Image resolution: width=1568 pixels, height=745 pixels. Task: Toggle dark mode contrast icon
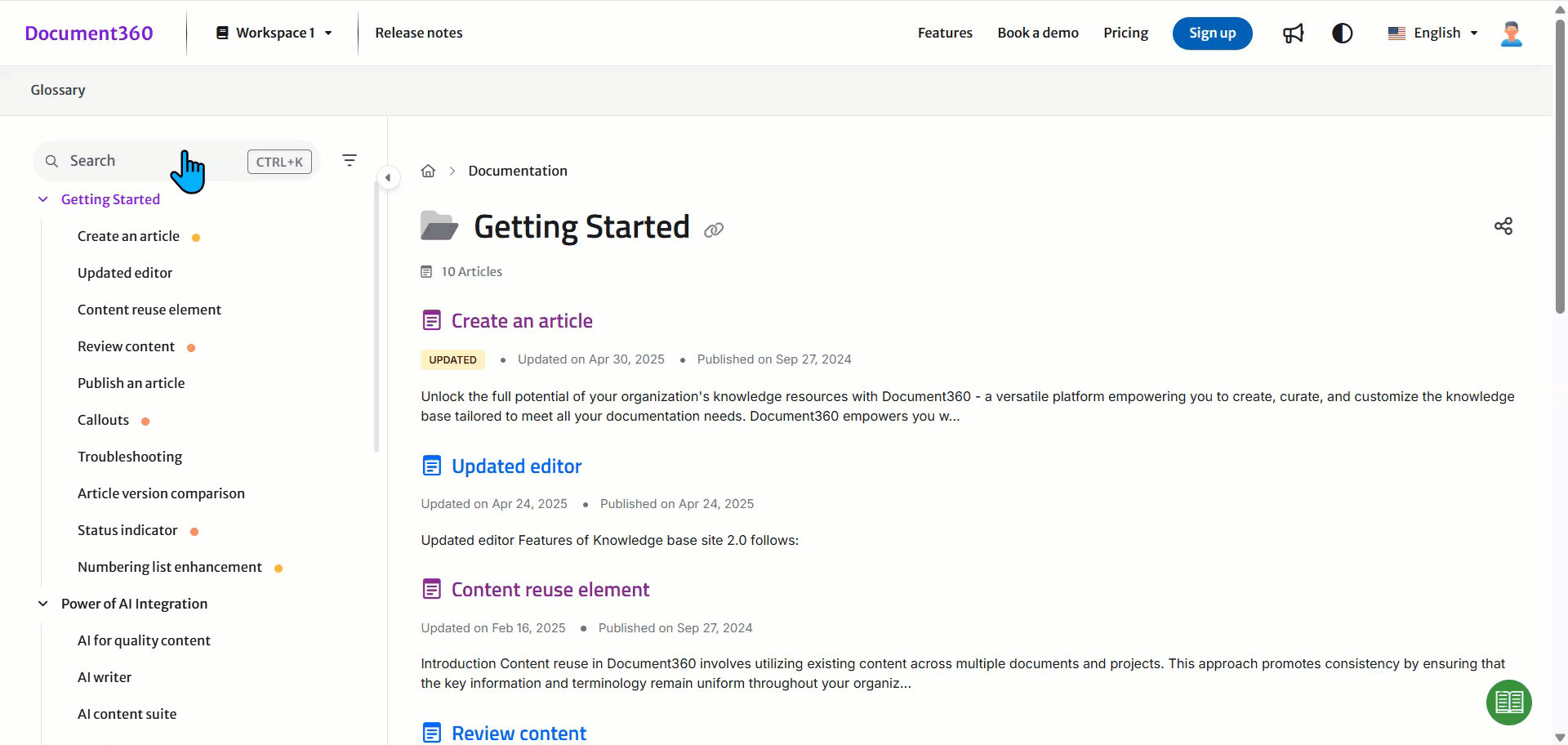1343,33
